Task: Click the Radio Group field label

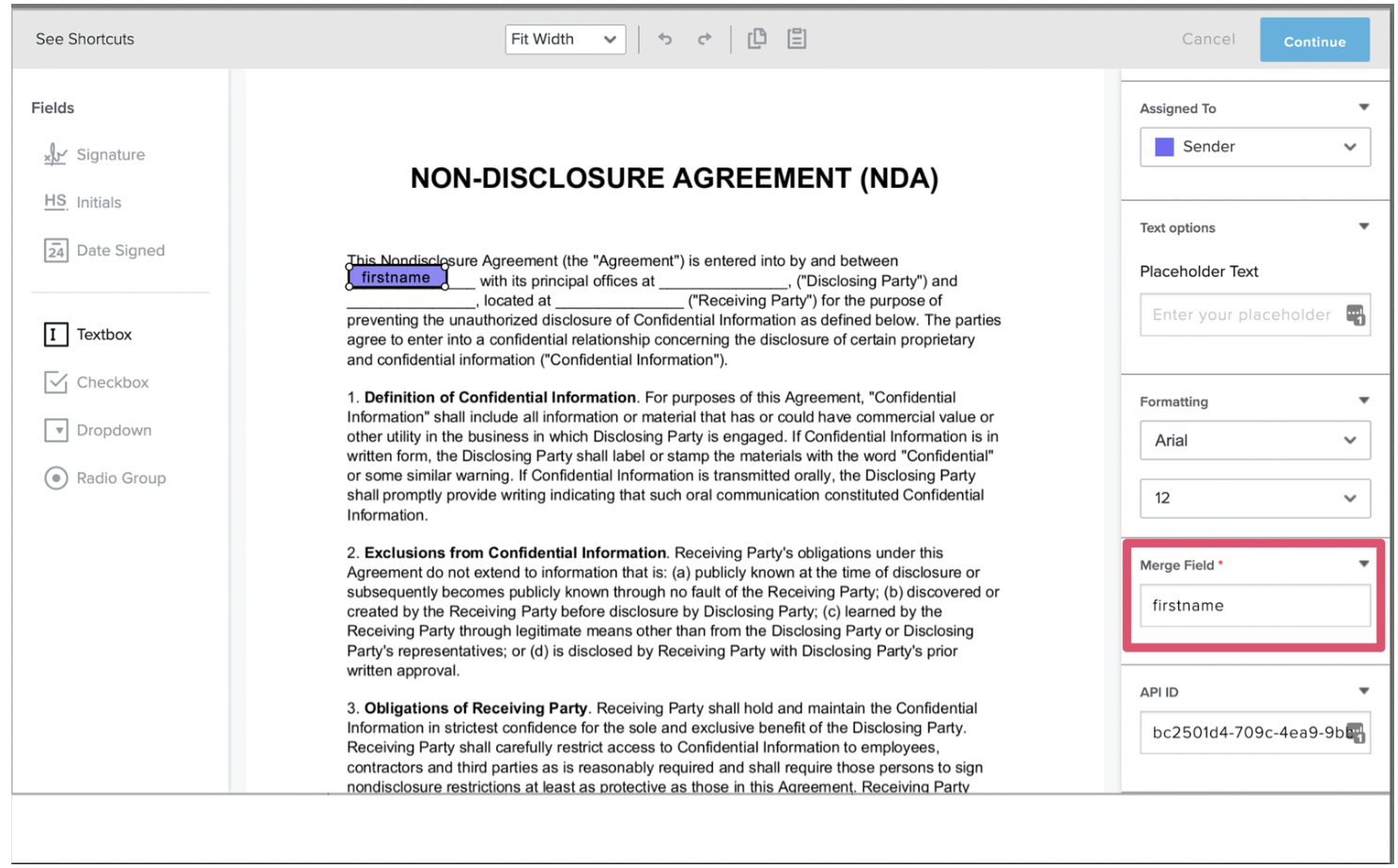Action: click(x=121, y=478)
